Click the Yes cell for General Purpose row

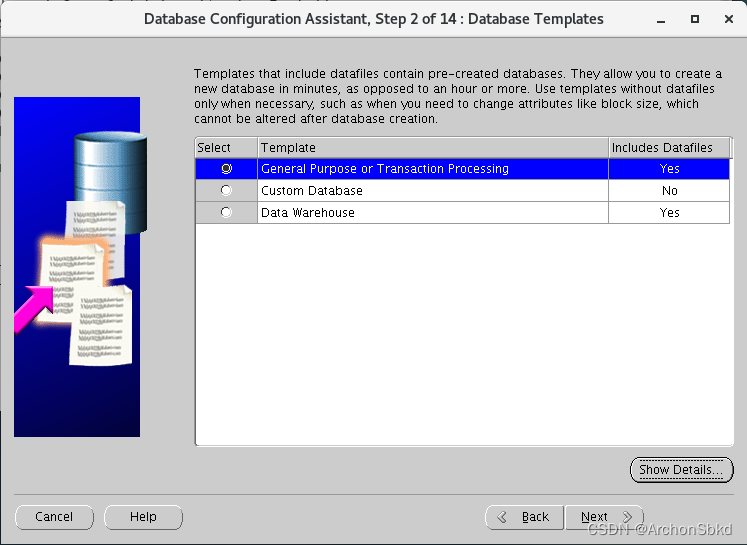(669, 169)
